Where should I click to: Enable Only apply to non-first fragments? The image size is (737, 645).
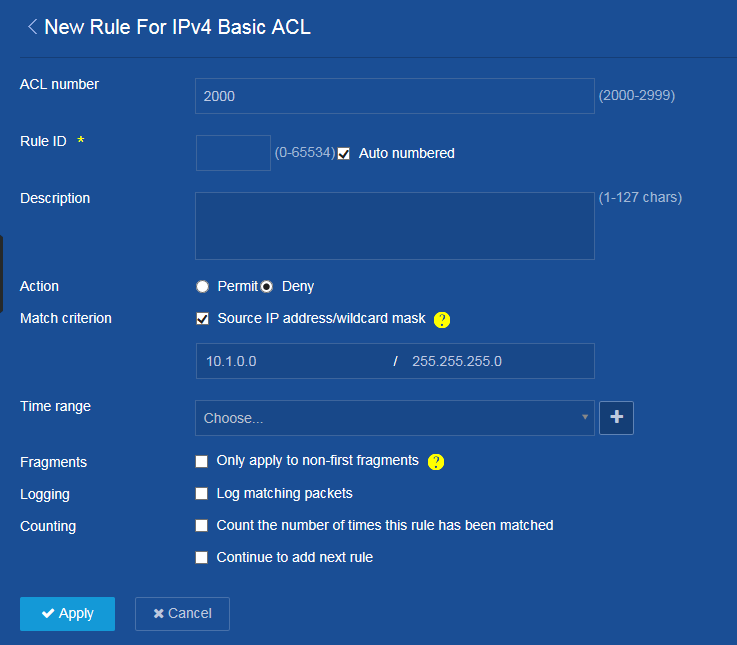[203, 461]
